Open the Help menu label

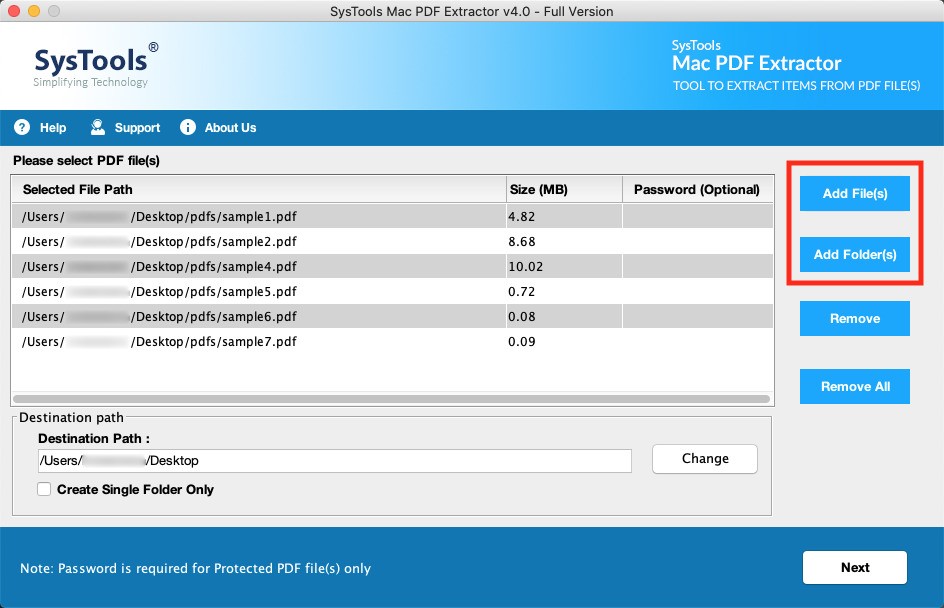pos(53,128)
